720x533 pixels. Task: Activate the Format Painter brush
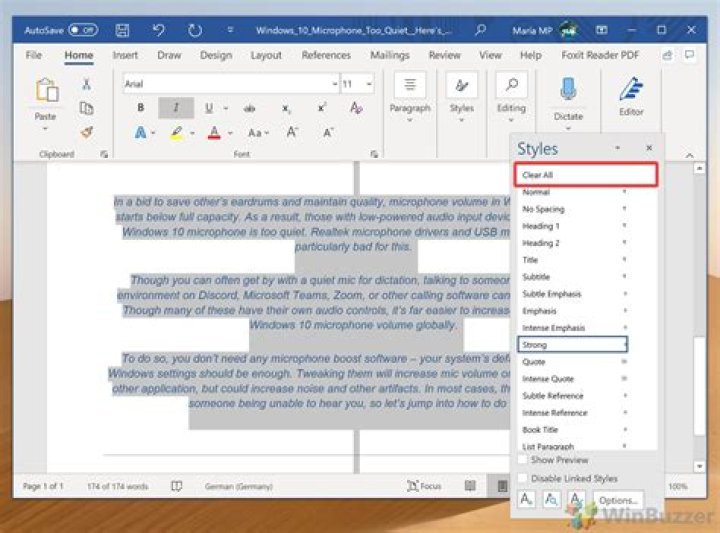click(x=86, y=132)
